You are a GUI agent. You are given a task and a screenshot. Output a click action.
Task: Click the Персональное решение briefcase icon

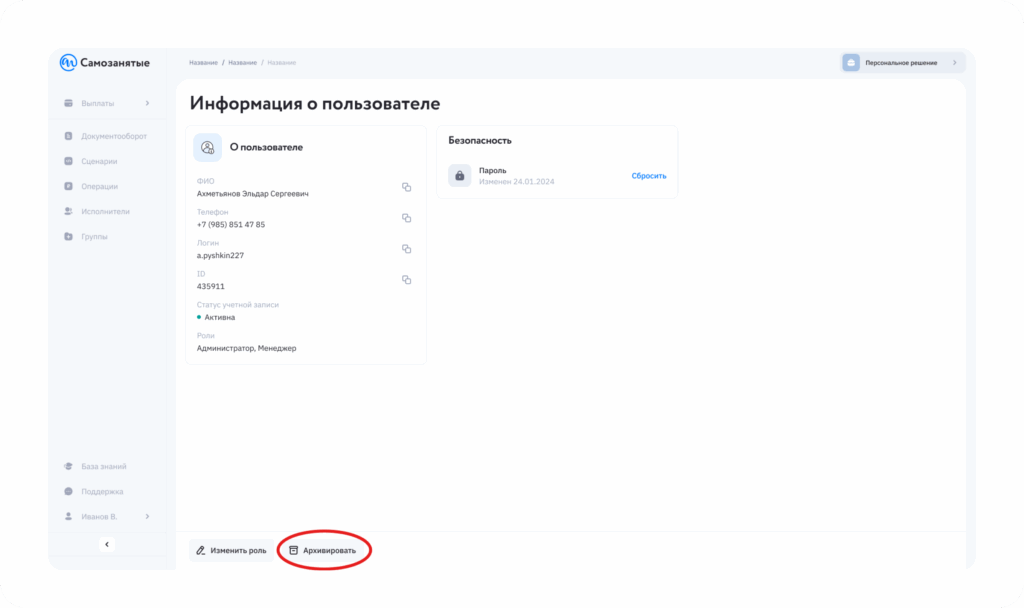pos(851,63)
